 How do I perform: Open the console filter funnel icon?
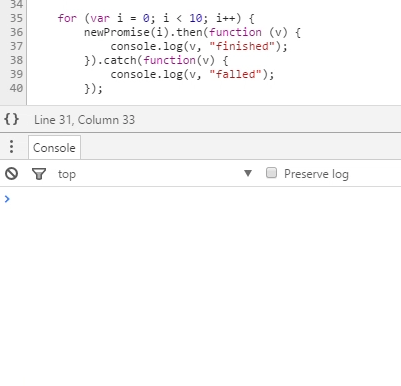(39, 174)
